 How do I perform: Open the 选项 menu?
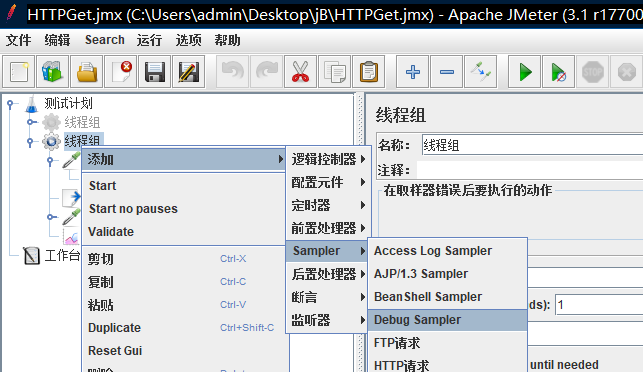[188, 40]
